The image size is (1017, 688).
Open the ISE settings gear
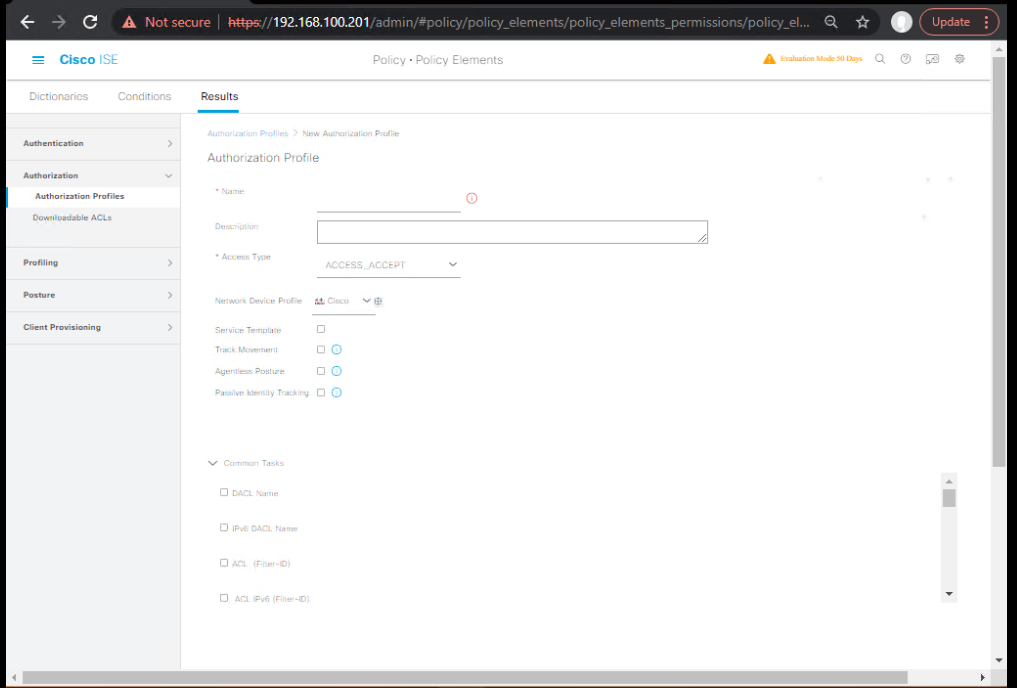click(x=960, y=59)
